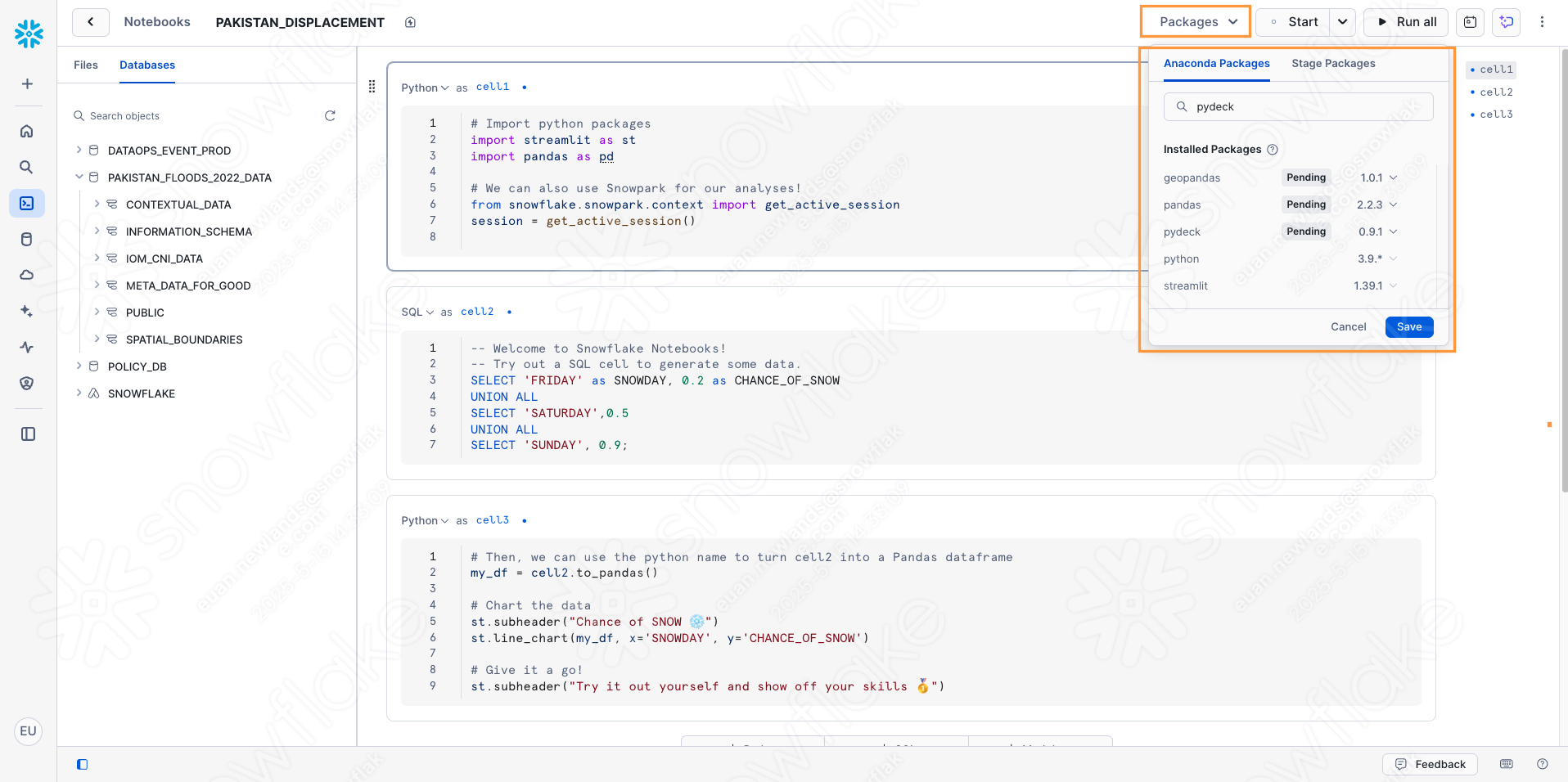
Task: Click the package search field containing pydeck
Action: coord(1298,106)
